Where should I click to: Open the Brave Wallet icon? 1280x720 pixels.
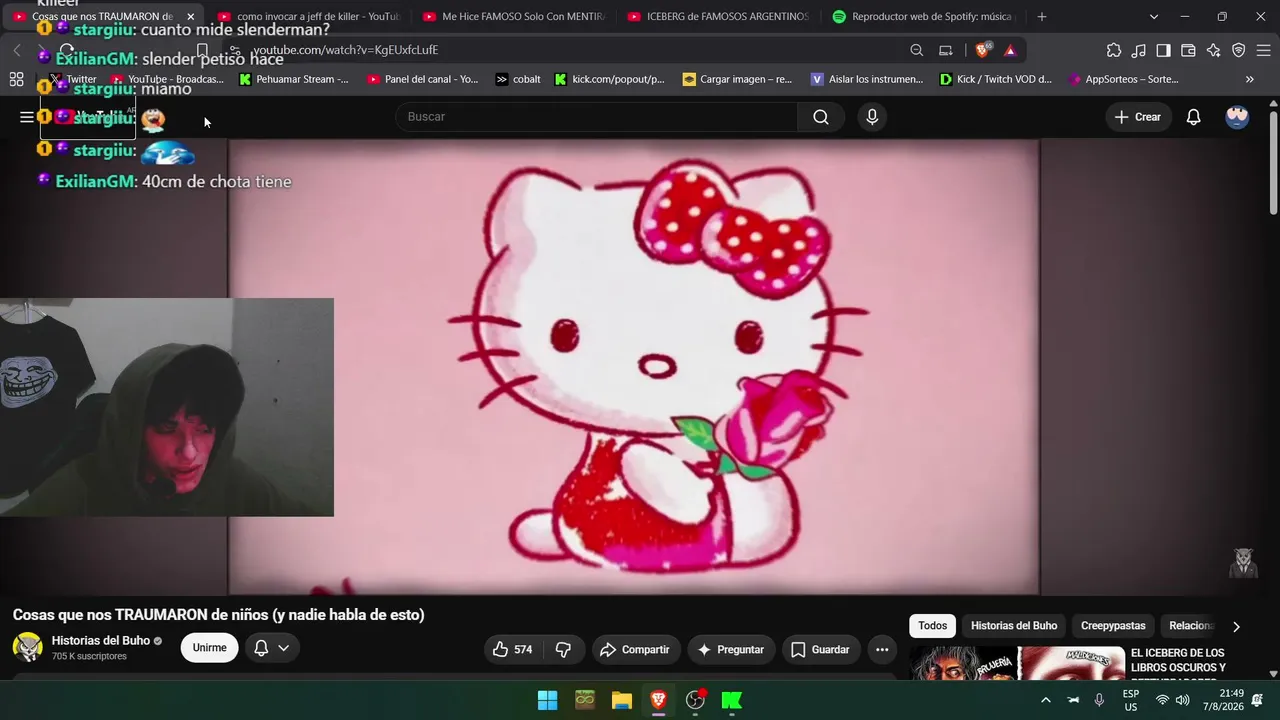pyautogui.click(x=1189, y=50)
